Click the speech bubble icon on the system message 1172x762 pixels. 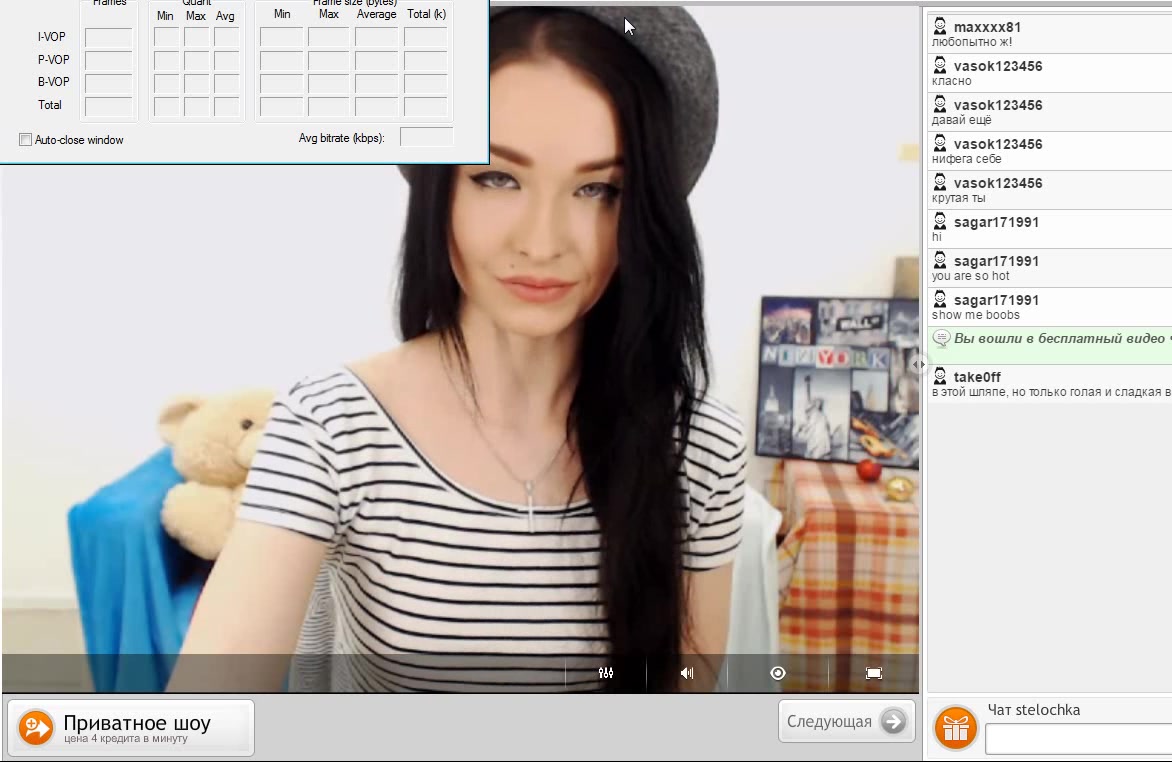click(941, 338)
